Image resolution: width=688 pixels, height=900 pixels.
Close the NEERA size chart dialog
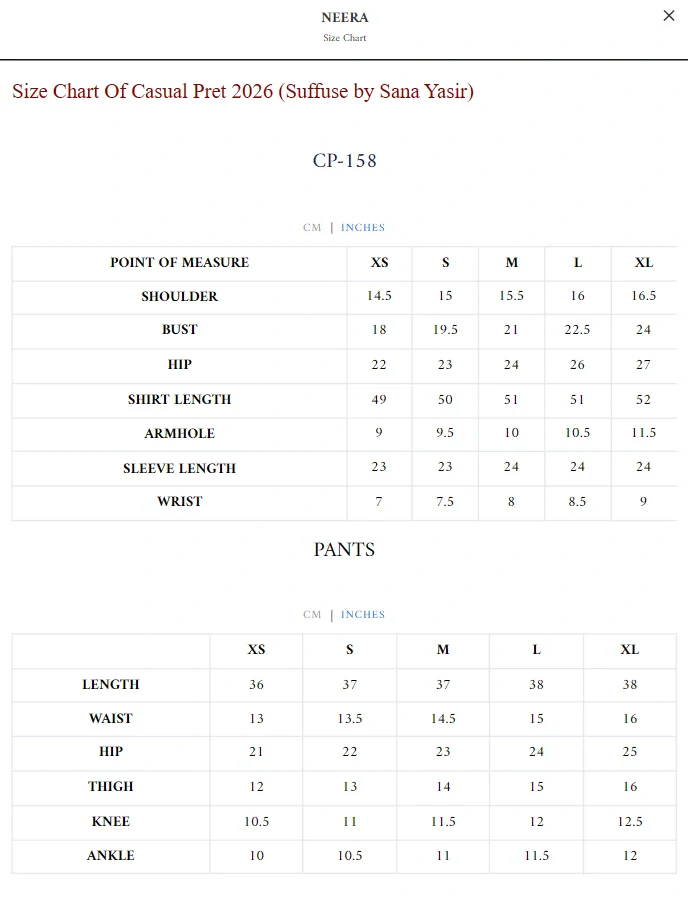pyautogui.click(x=669, y=16)
